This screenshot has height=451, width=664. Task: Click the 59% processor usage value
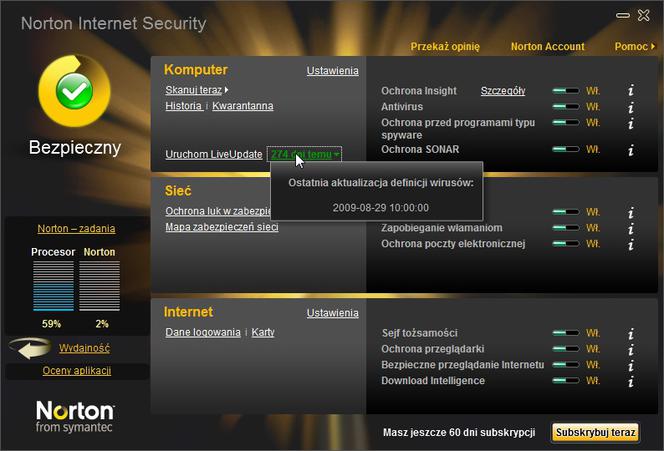pos(51,324)
